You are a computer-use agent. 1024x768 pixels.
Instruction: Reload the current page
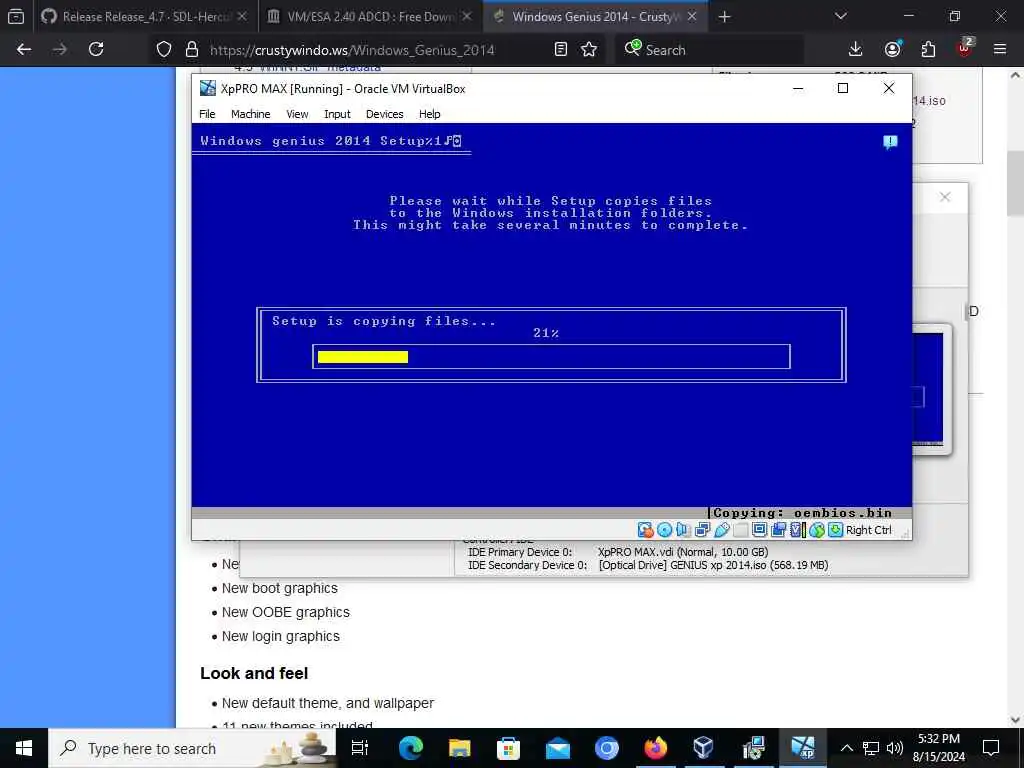click(96, 49)
